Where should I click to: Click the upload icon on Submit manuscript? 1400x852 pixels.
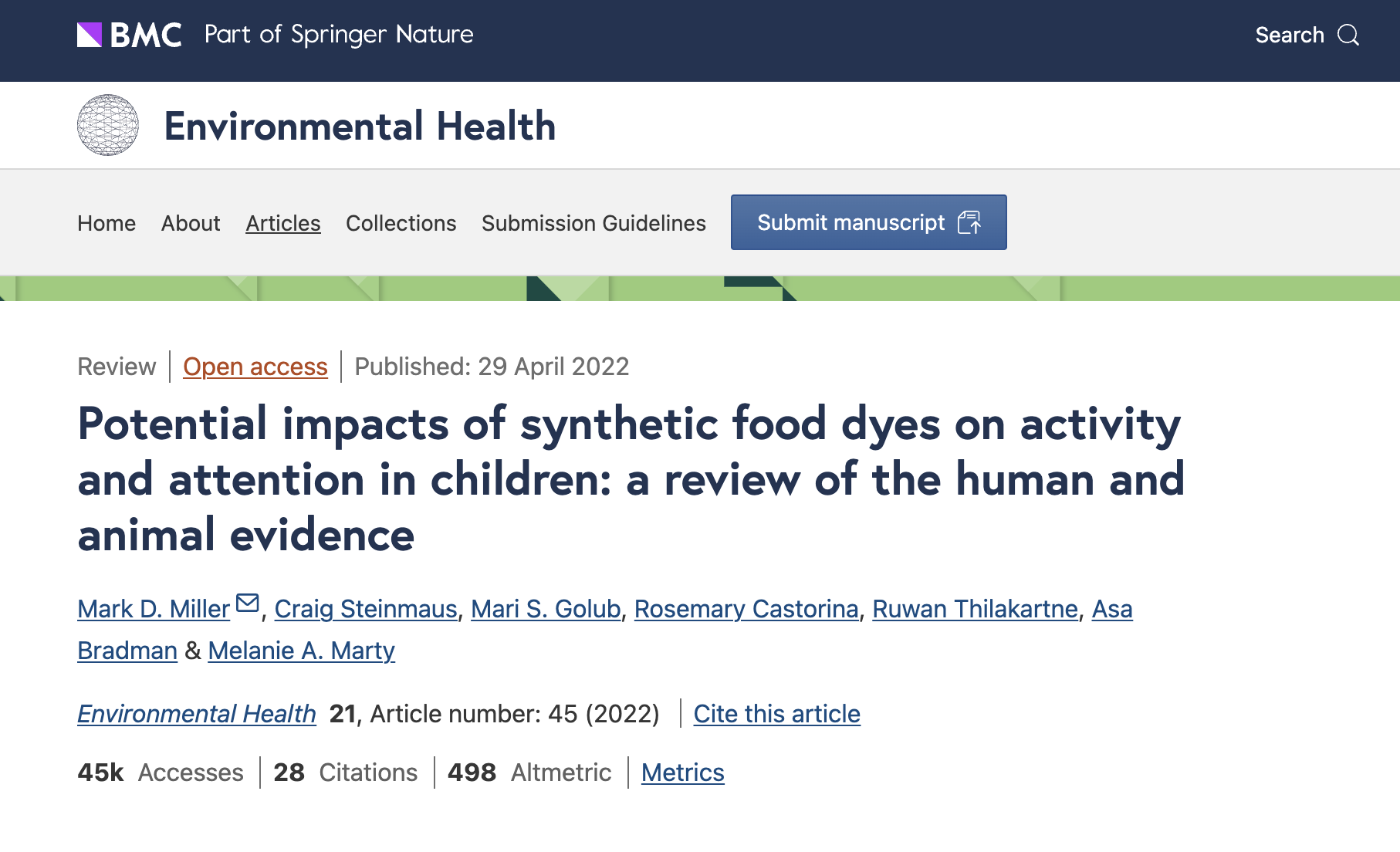click(x=969, y=222)
